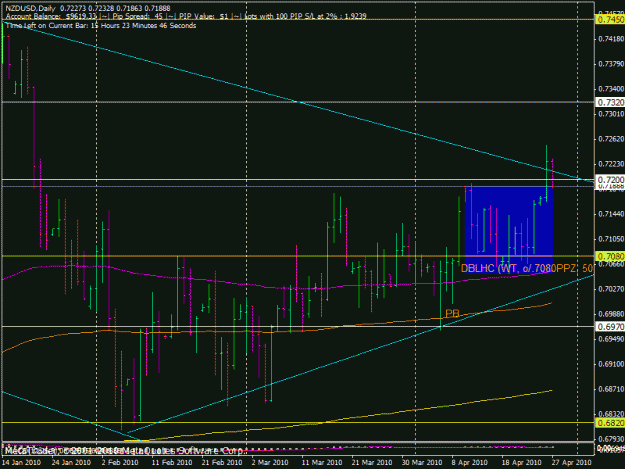Click the 21 Feb 2010 date label

coord(222,462)
